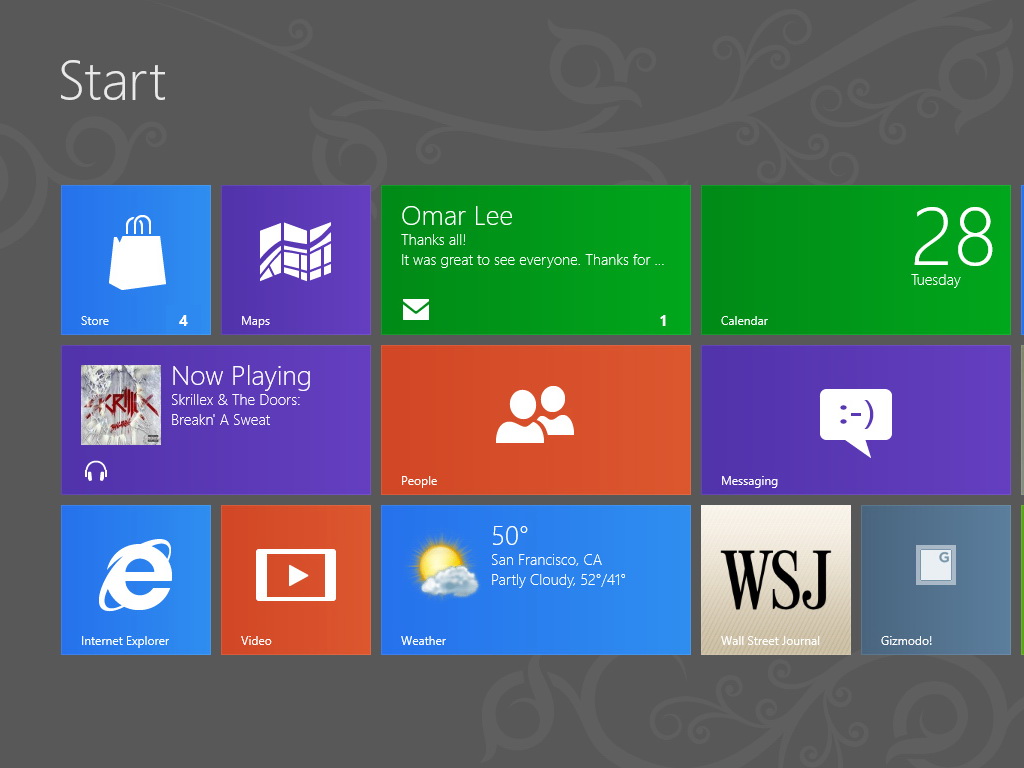Image resolution: width=1024 pixels, height=768 pixels.
Task: Click the unread mail count 1
Action: pyautogui.click(x=663, y=321)
